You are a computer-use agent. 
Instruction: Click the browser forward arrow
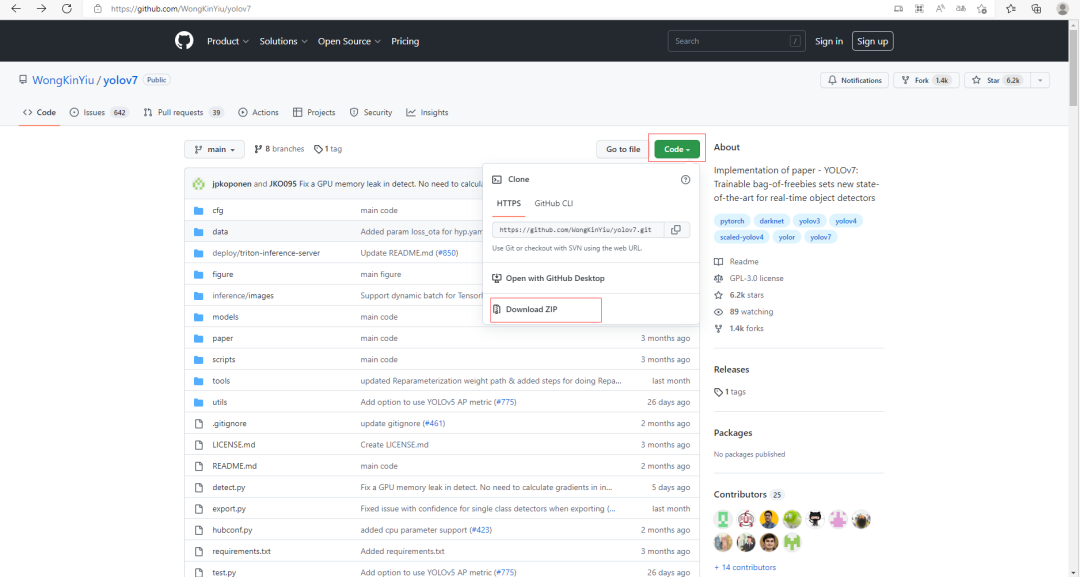point(41,9)
